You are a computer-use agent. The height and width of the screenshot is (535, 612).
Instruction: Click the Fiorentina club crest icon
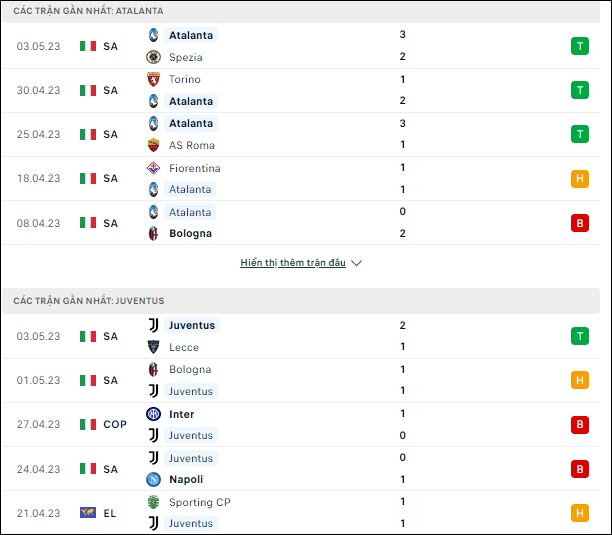(153, 168)
